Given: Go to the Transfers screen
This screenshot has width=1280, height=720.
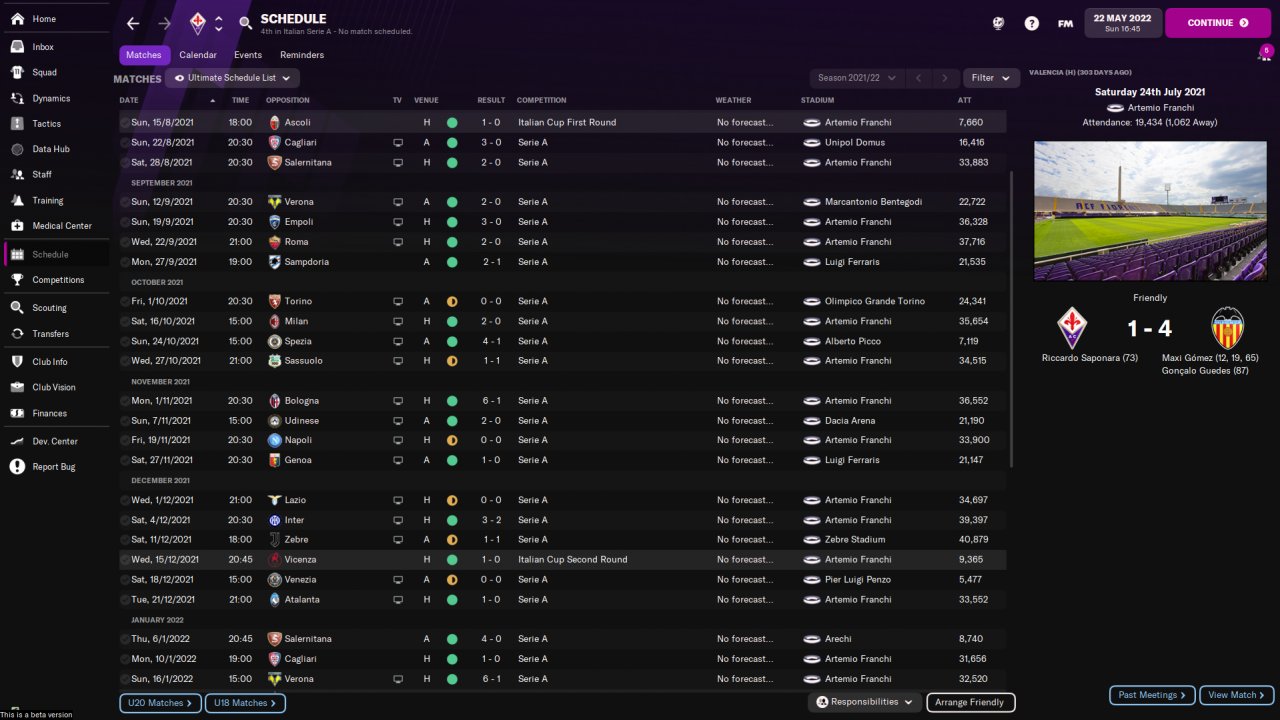Looking at the screenshot, I should 55,334.
